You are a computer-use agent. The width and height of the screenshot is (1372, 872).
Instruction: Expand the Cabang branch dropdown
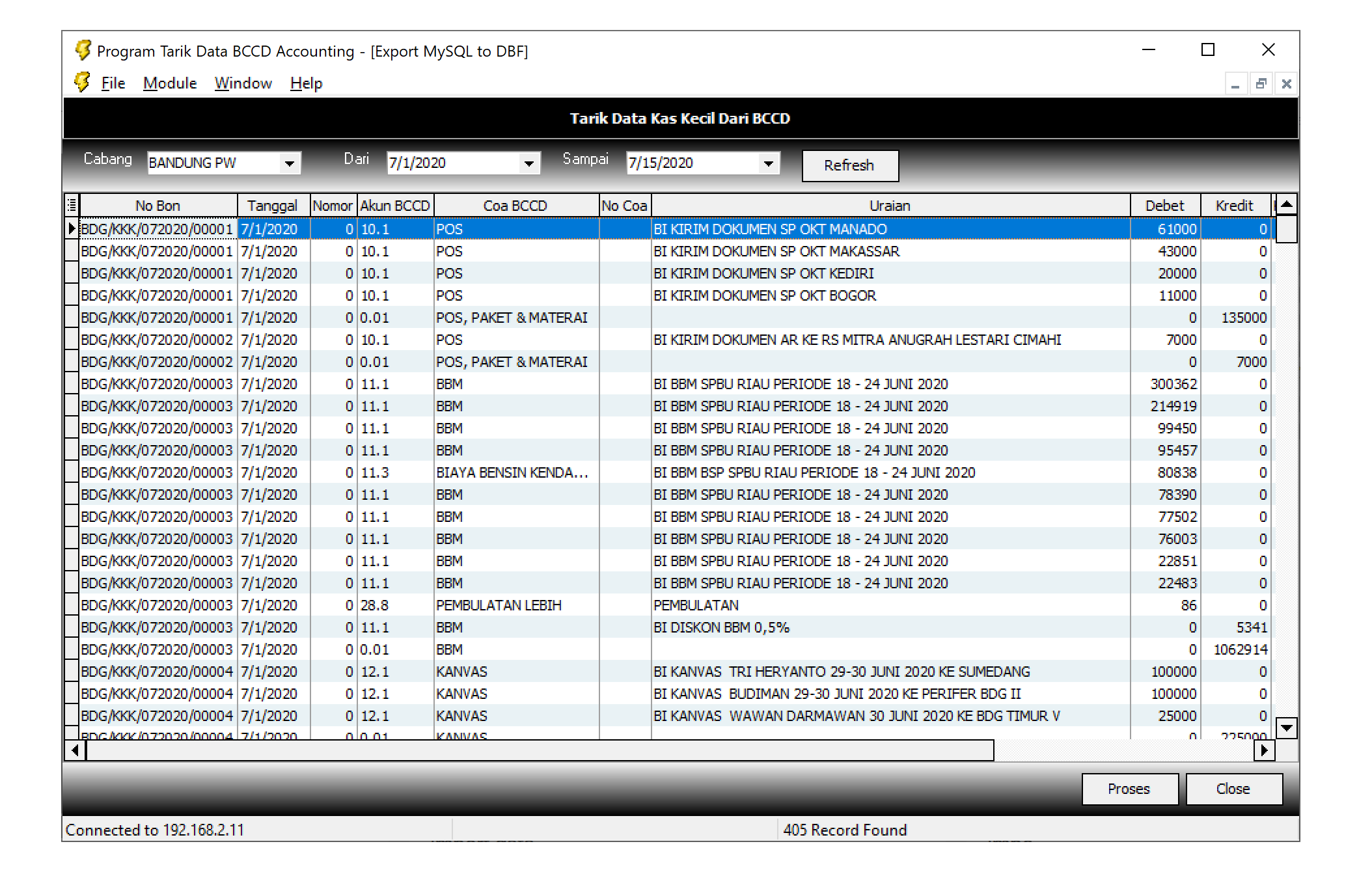[290, 163]
